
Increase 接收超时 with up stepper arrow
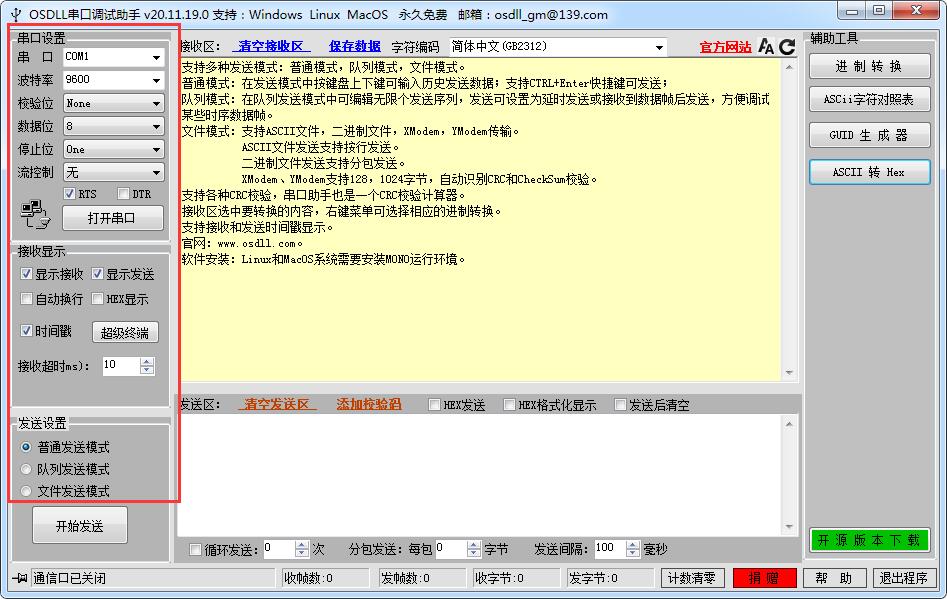coord(147,361)
